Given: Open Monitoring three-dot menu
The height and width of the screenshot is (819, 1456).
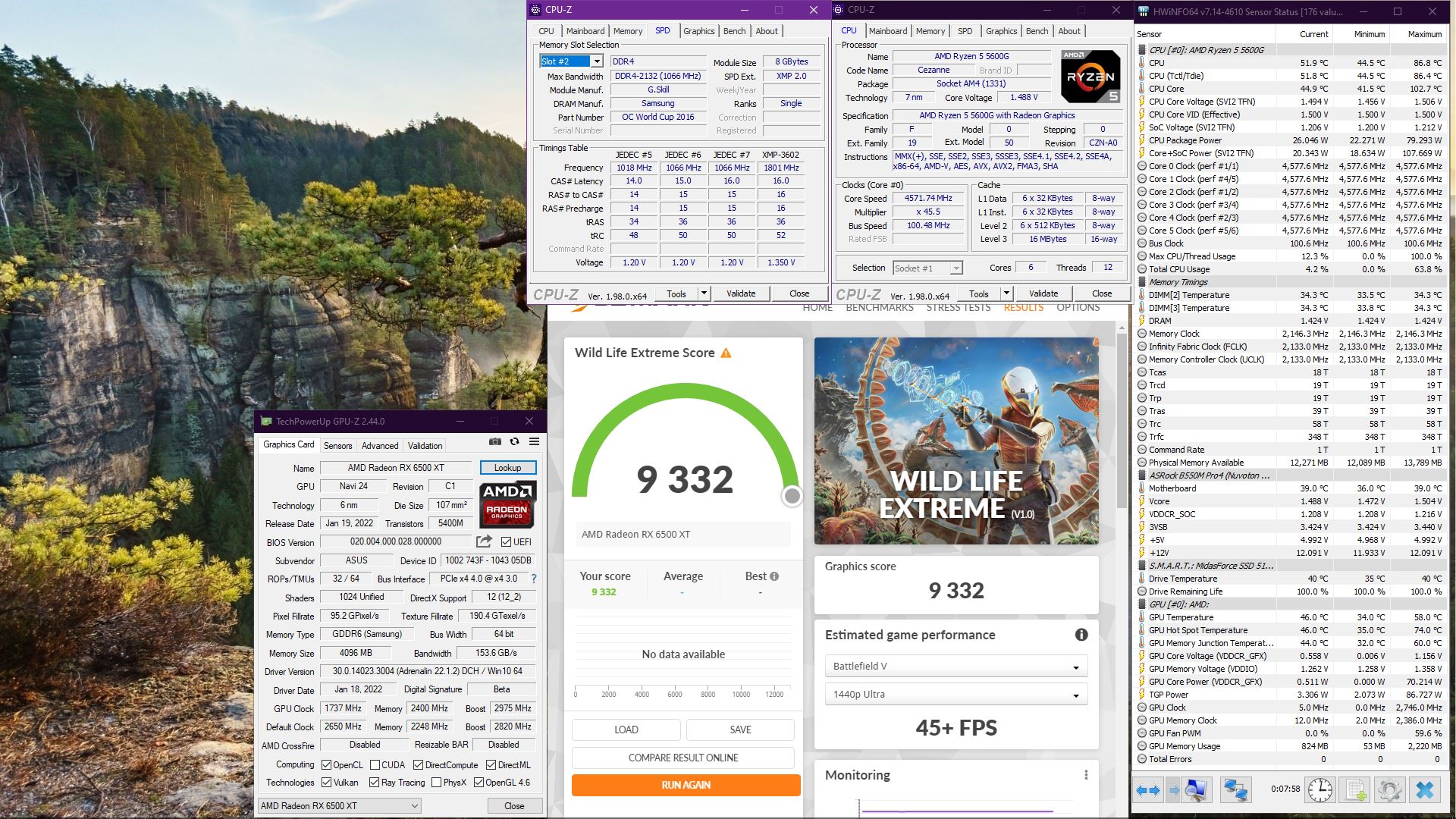Looking at the screenshot, I should 1086,775.
